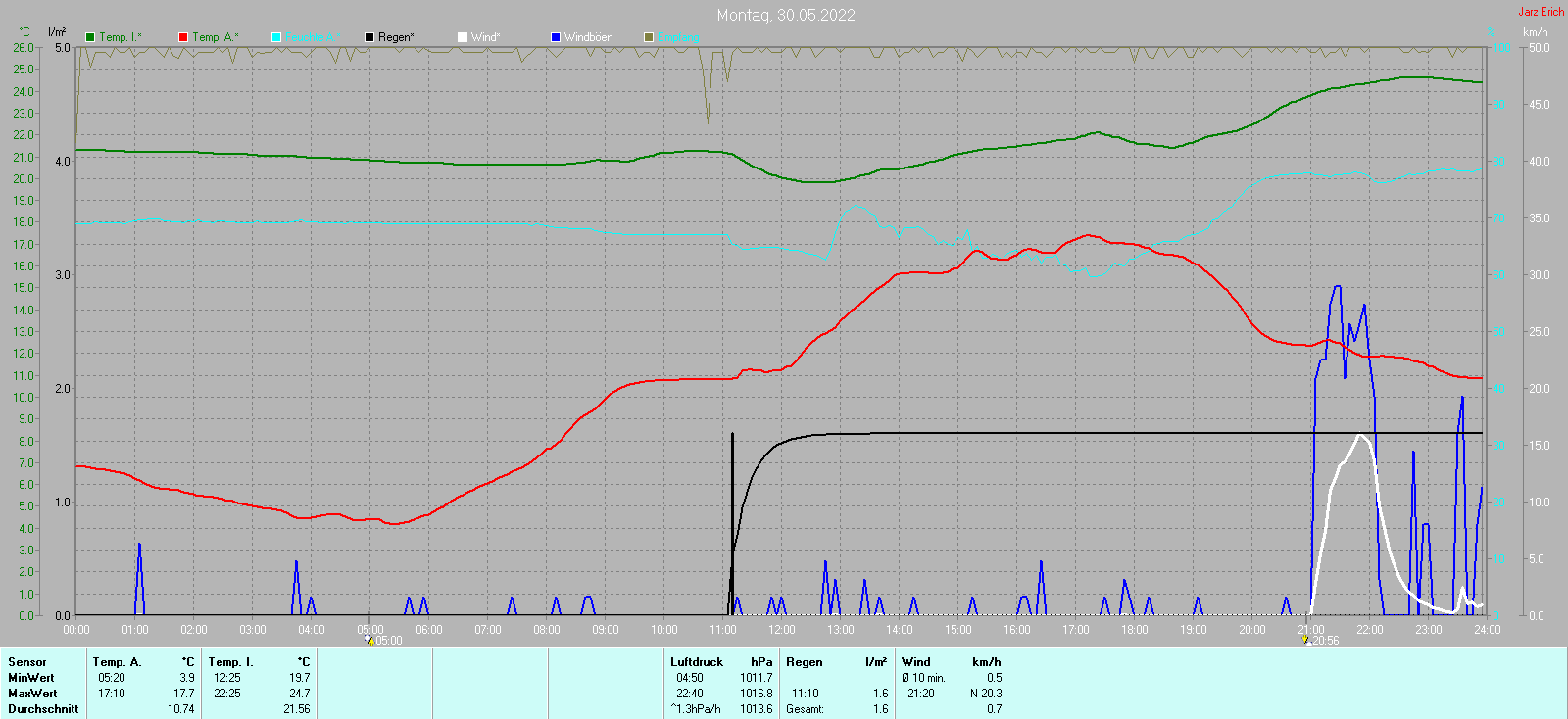Click the red Temp. A. legend swatch
1568x719 pixels.
click(x=183, y=37)
